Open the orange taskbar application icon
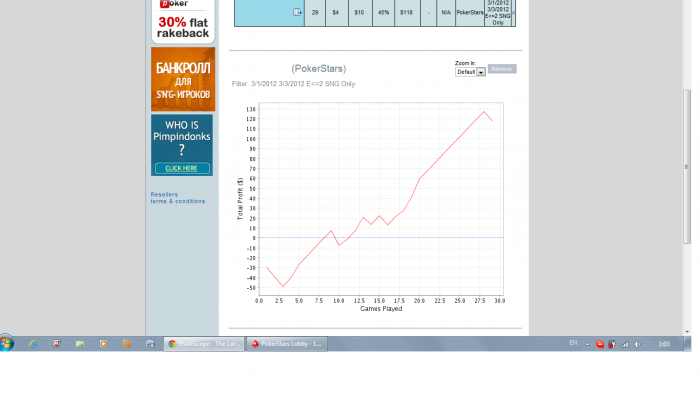This screenshot has width=700, height=394. tap(127, 344)
